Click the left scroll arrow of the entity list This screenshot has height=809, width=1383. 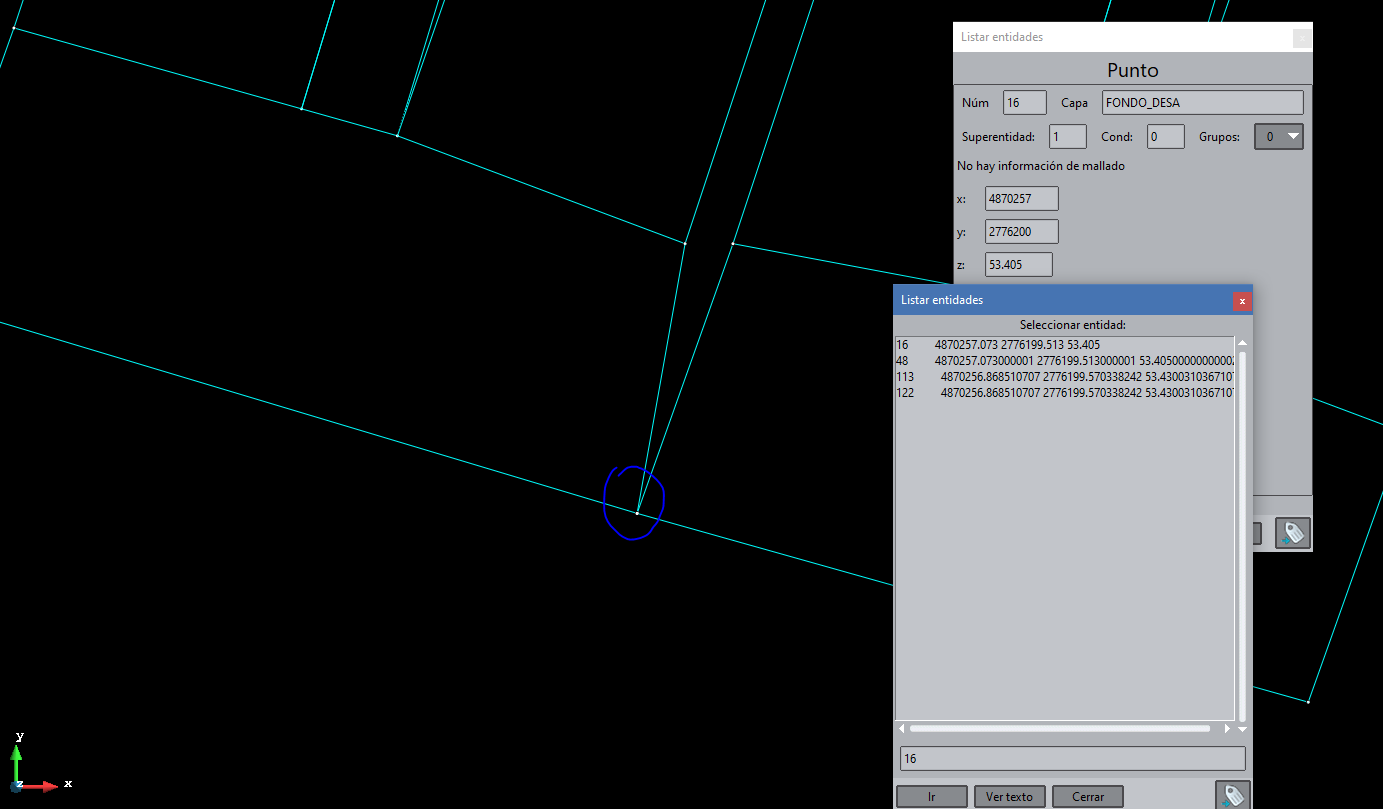(902, 729)
